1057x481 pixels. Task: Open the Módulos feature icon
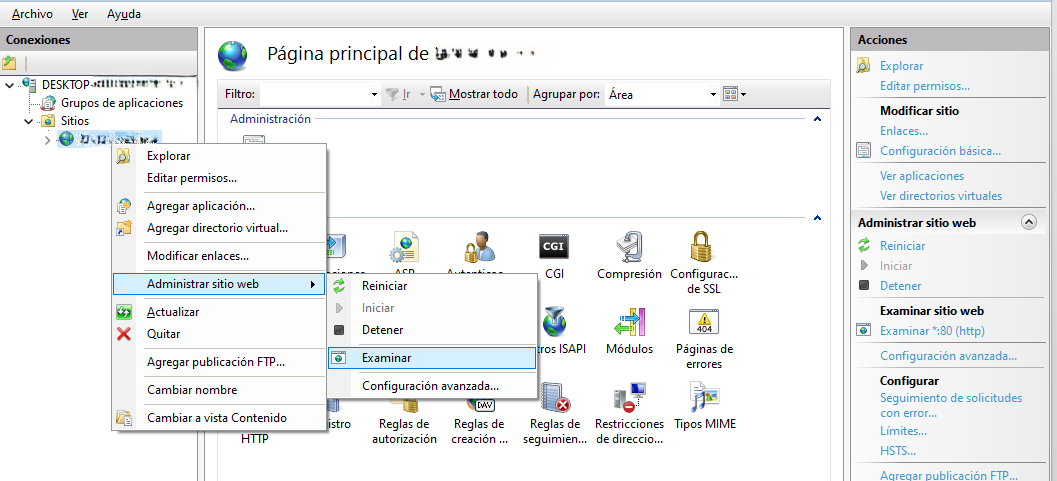[x=629, y=323]
